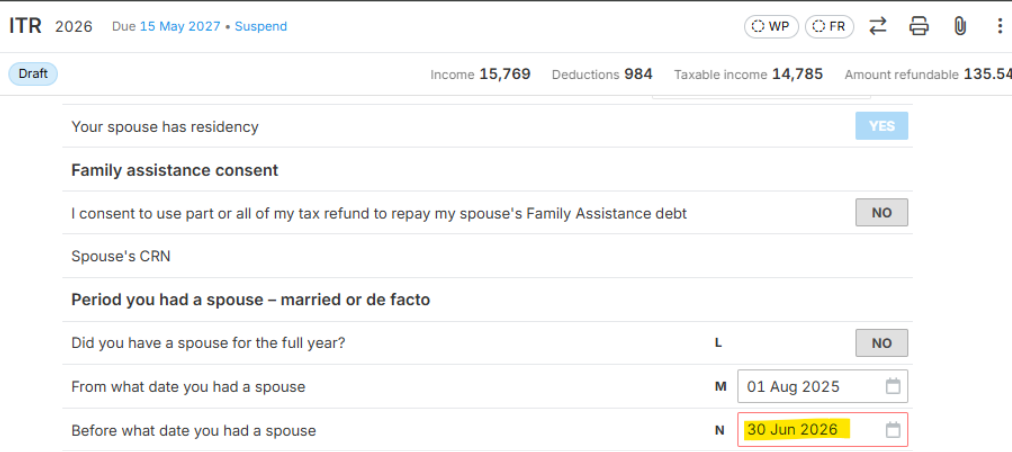Click the Draft status badge

[x=33, y=74]
